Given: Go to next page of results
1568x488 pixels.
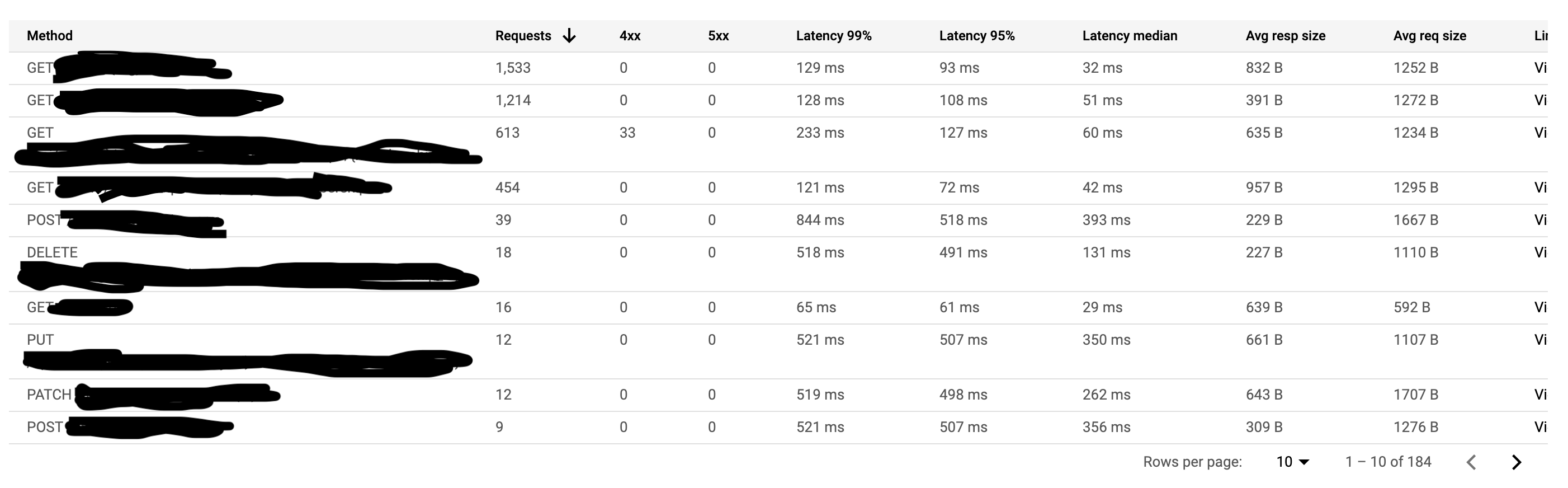Looking at the screenshot, I should [1516, 462].
